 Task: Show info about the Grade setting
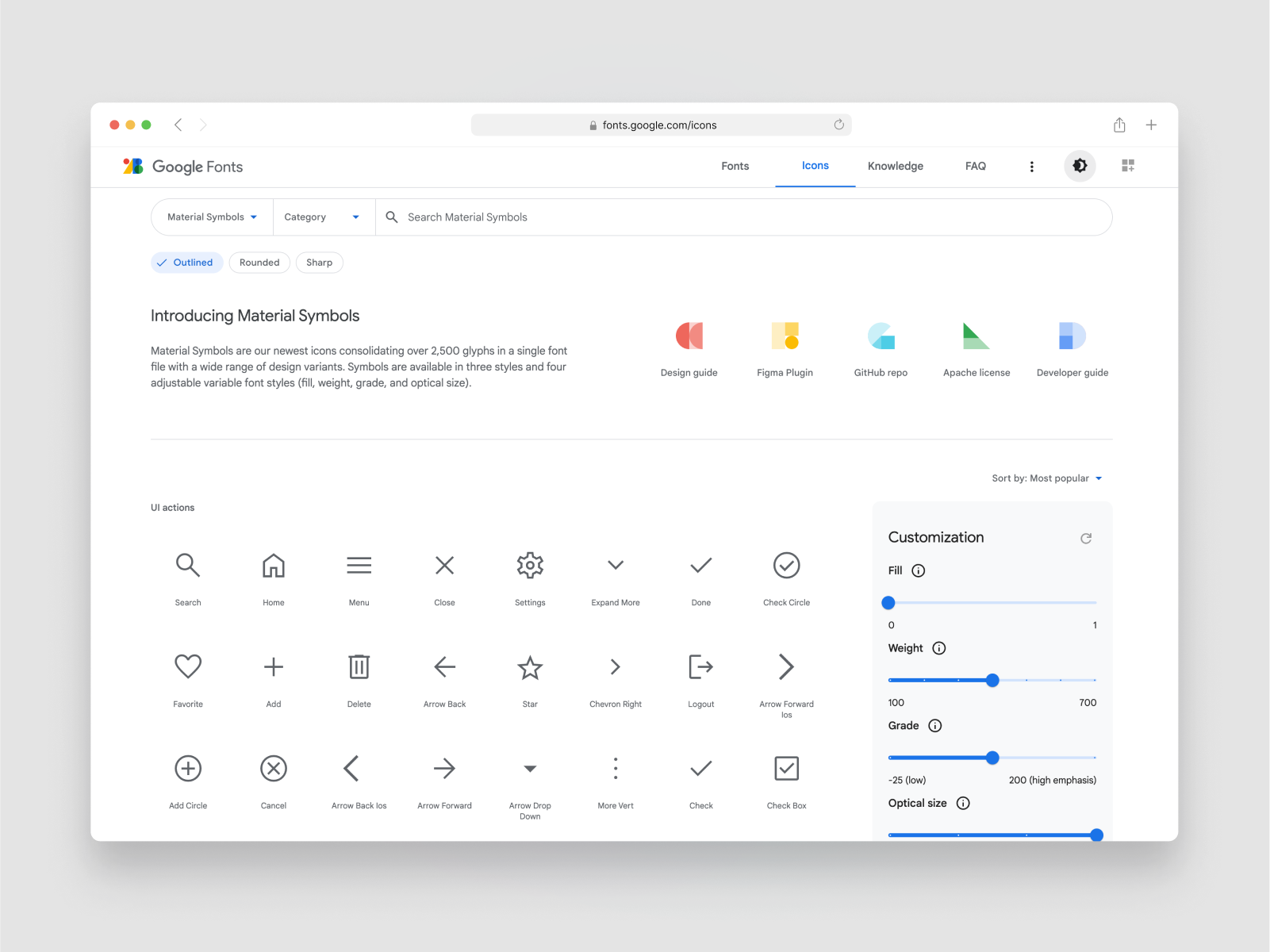click(935, 726)
